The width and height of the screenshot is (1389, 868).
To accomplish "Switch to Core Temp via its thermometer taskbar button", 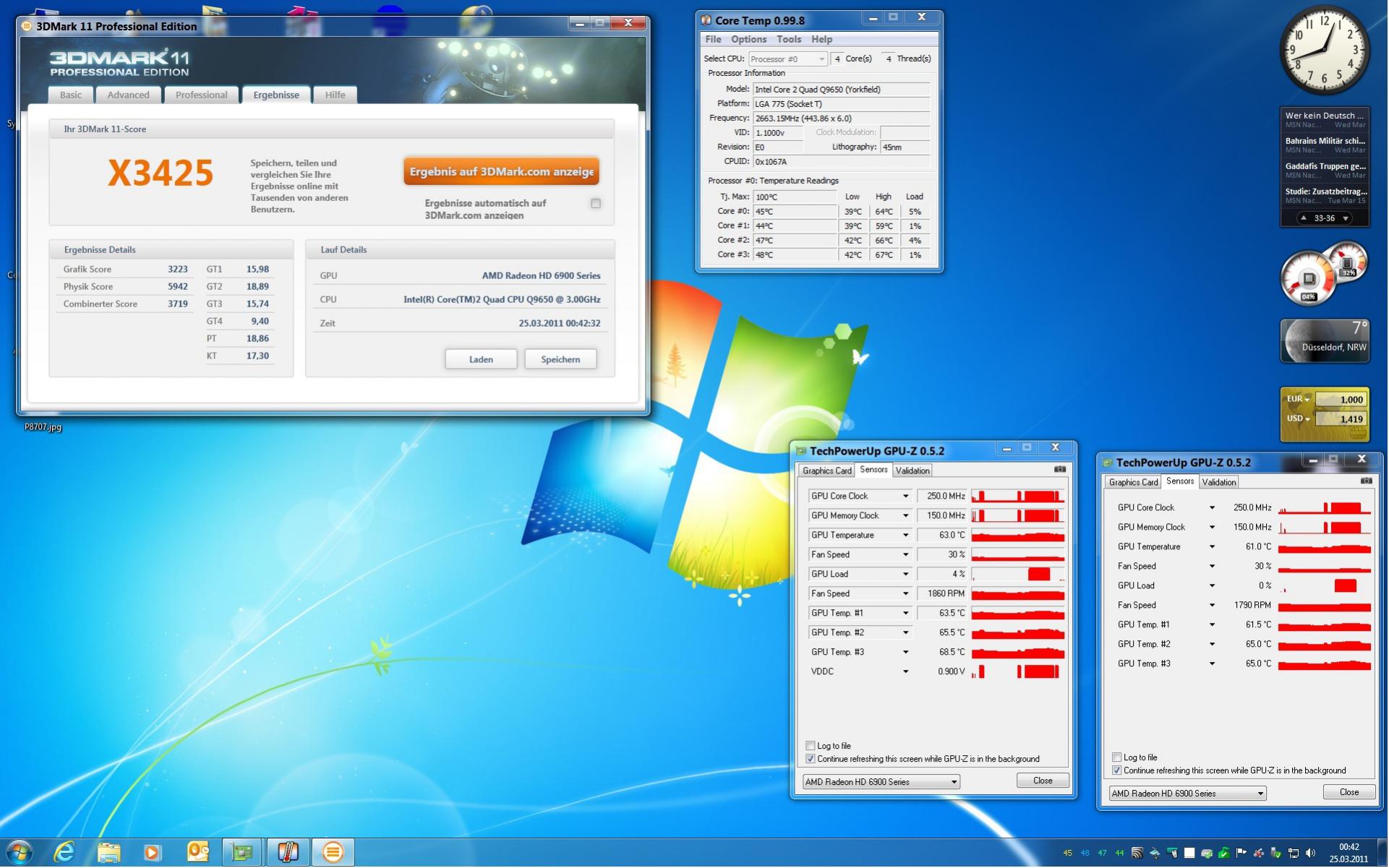I will [x=288, y=852].
